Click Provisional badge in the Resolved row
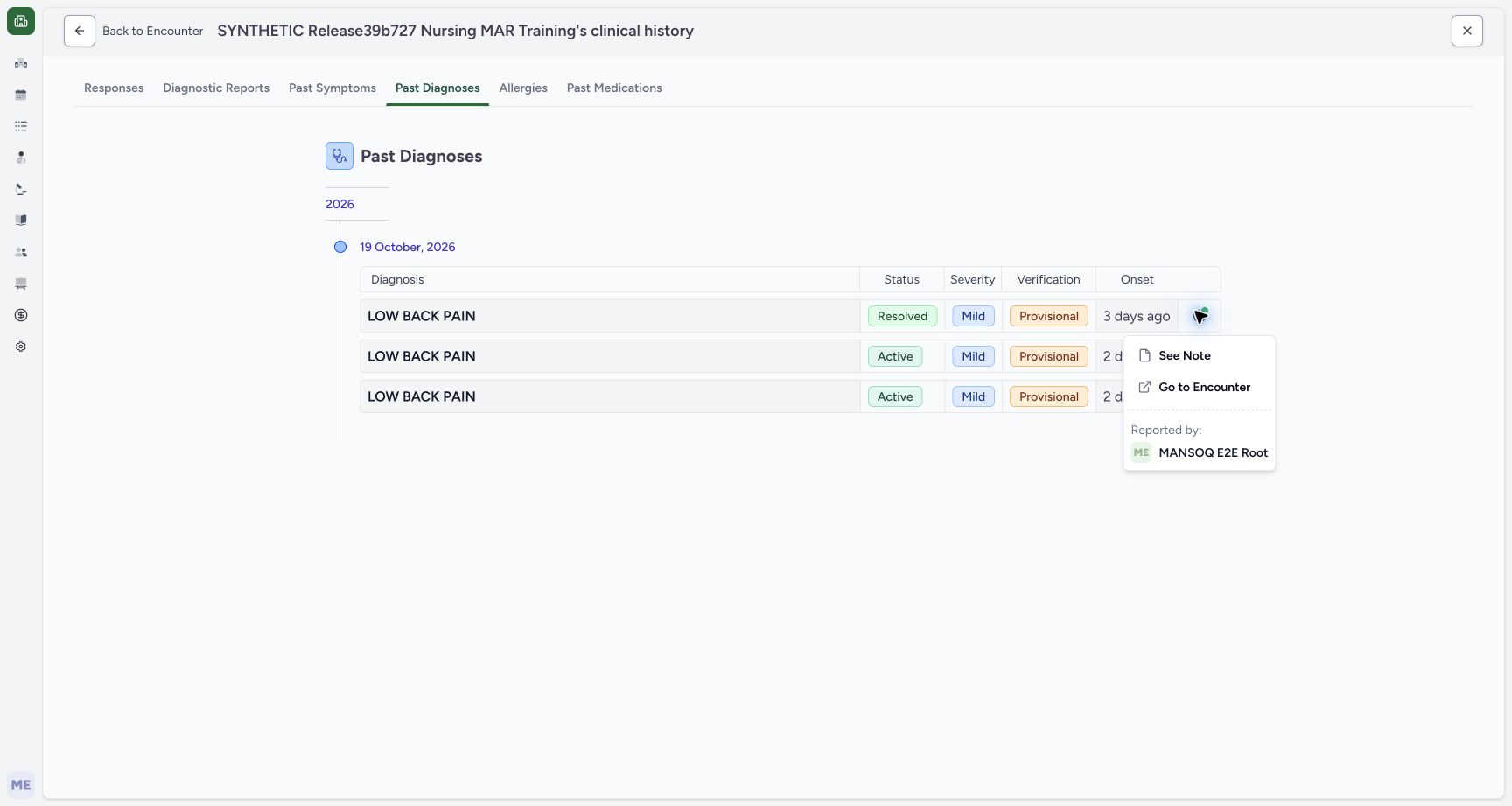The width and height of the screenshot is (1512, 806). [1049, 316]
